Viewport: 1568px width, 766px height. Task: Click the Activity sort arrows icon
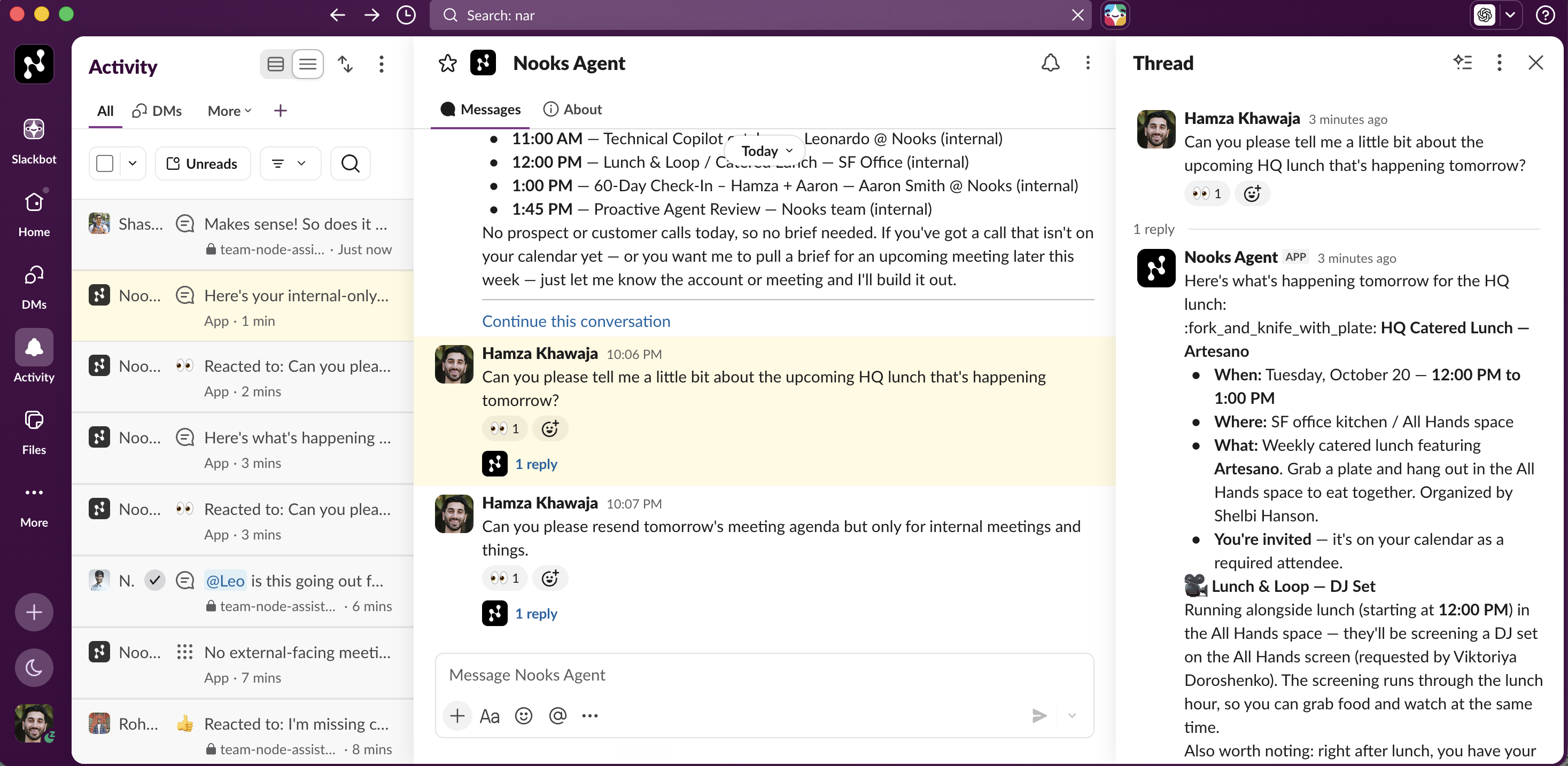click(x=345, y=64)
